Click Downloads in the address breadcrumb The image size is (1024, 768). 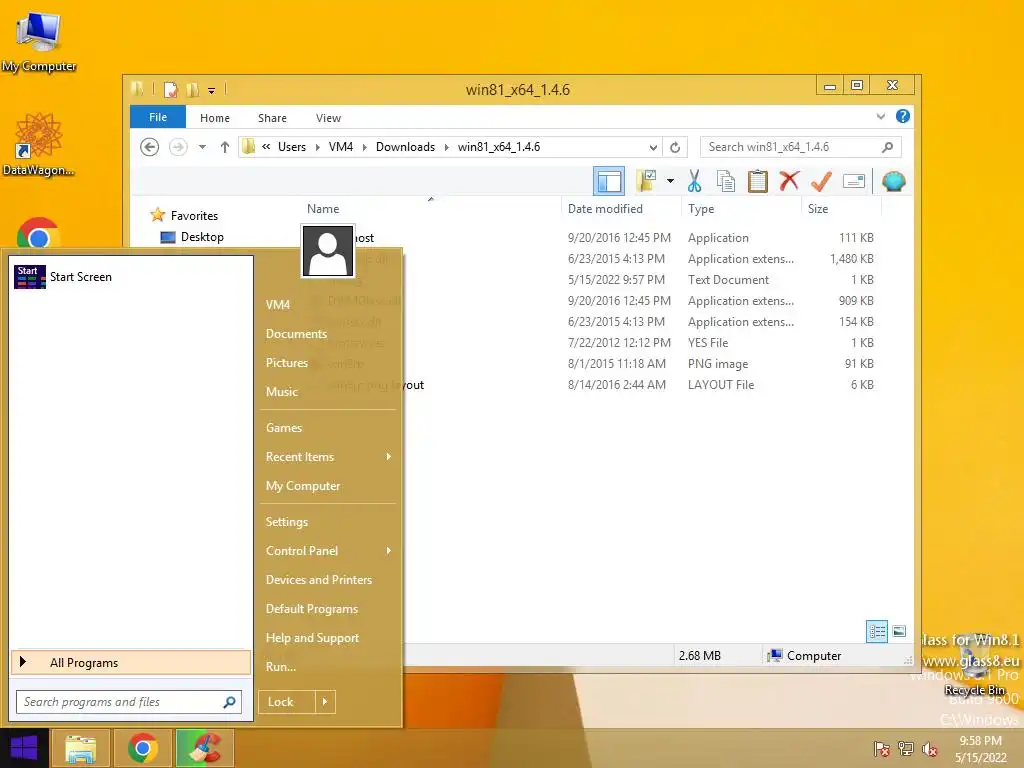pos(406,147)
